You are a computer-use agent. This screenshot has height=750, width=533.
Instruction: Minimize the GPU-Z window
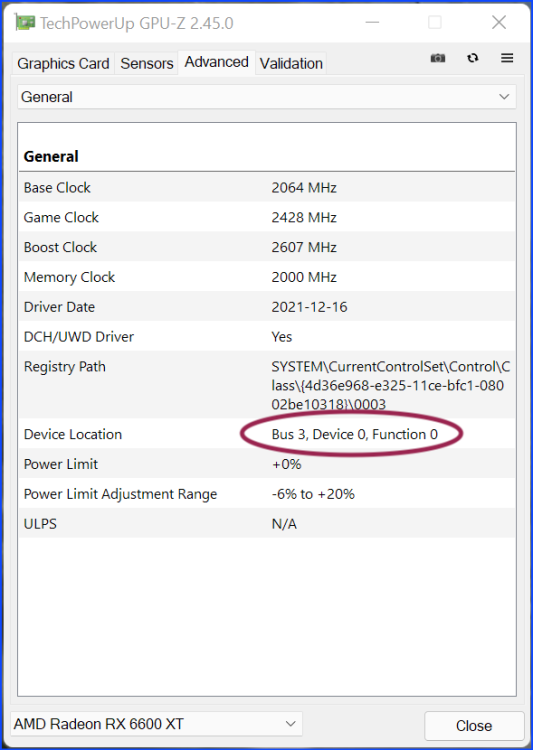coord(371,22)
